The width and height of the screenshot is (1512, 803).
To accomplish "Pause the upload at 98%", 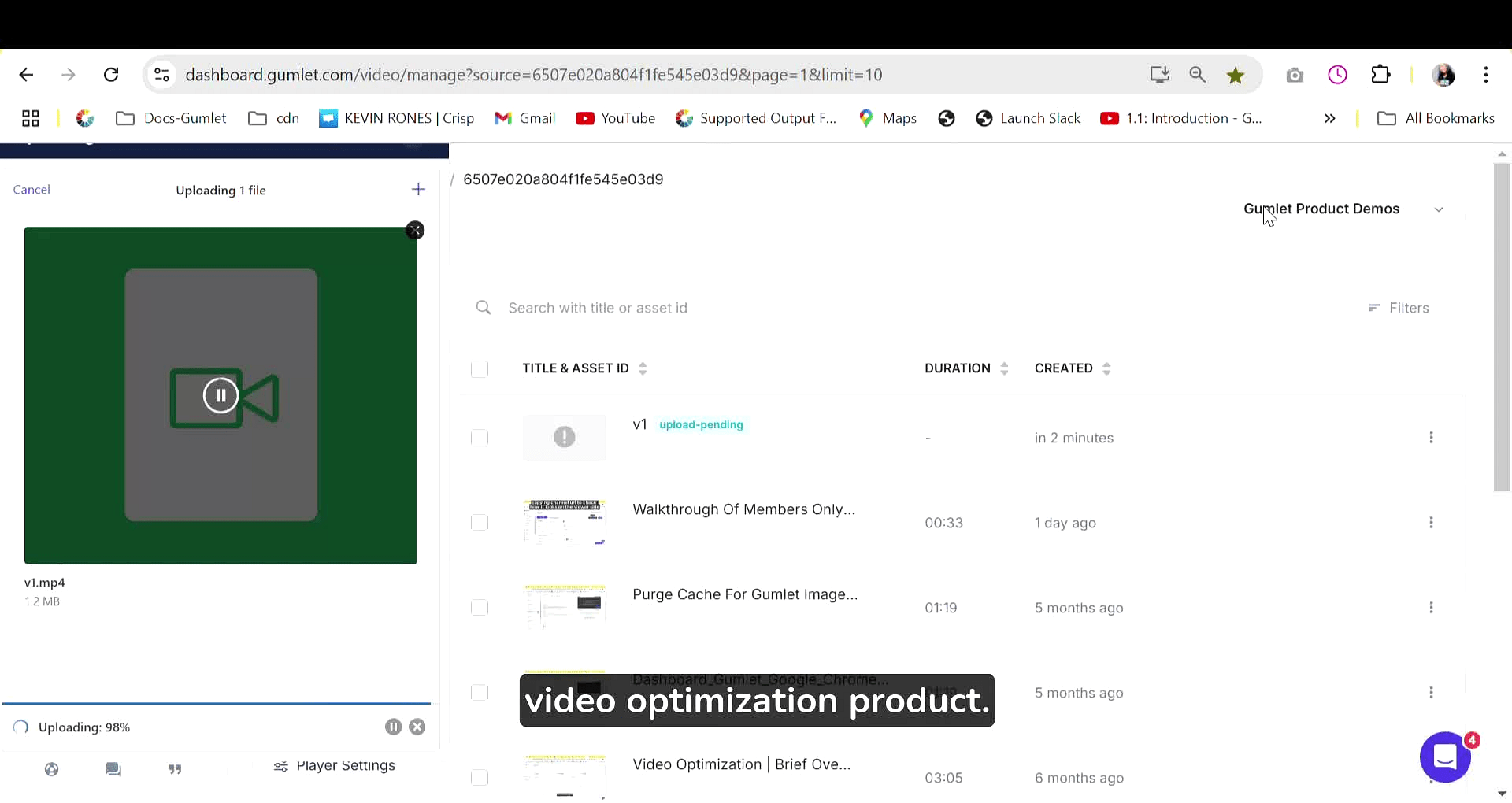I will tap(393, 727).
